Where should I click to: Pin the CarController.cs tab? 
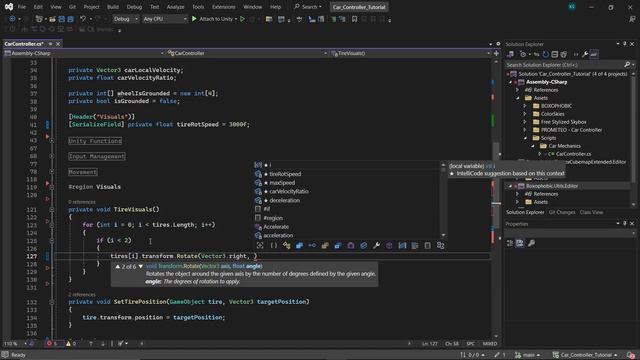[x=50, y=44]
